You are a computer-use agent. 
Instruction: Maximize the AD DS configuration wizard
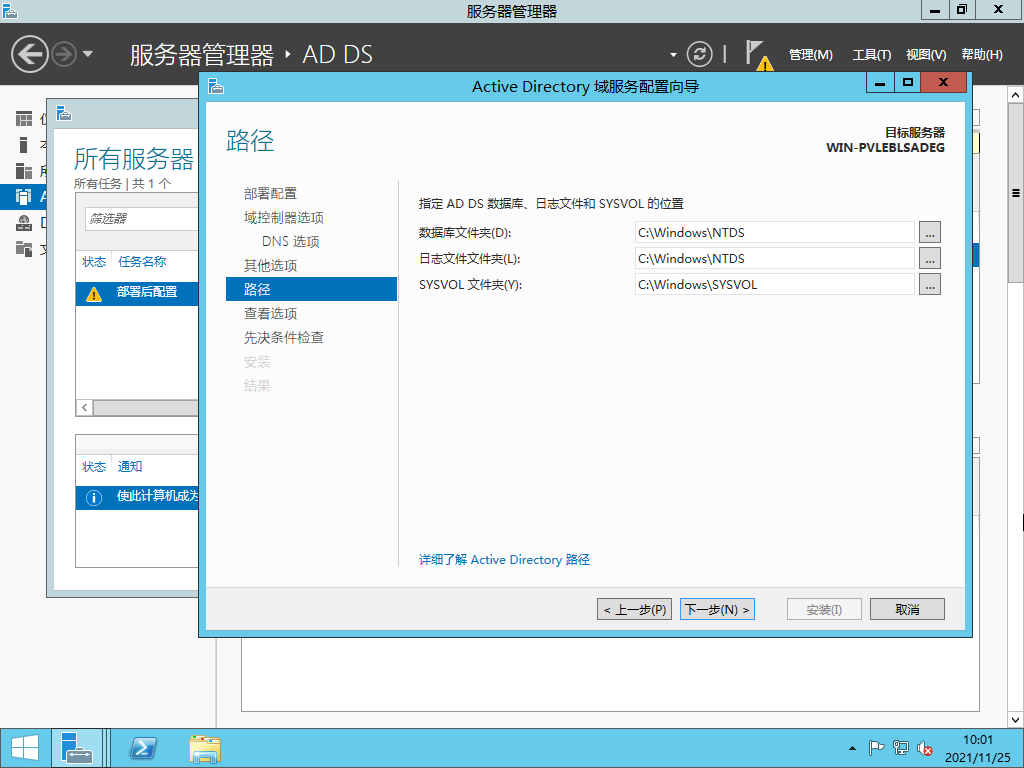pyautogui.click(x=907, y=83)
